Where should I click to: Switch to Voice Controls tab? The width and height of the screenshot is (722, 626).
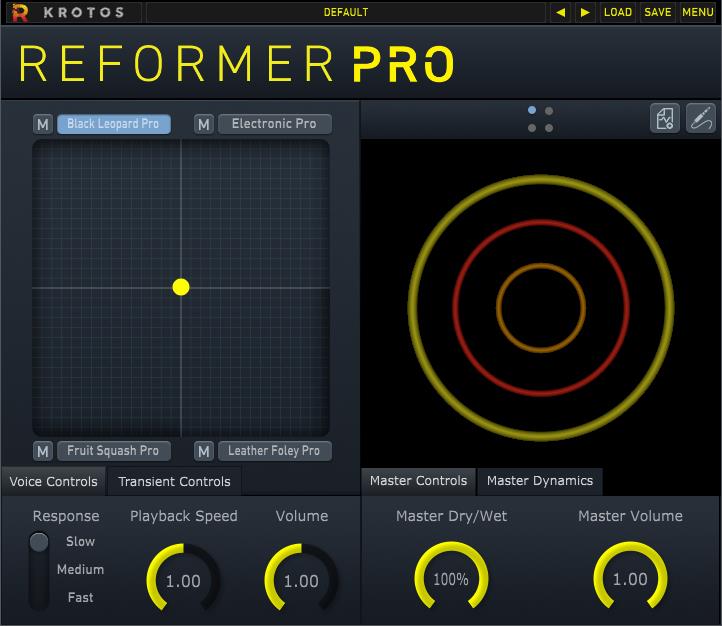tap(53, 481)
